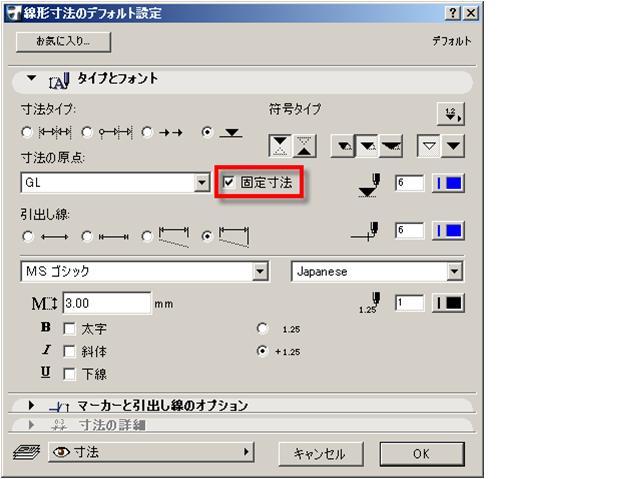This screenshot has height=479, width=640.
Task: Open the MS ゴシック font dropdown
Action: (x=261, y=271)
